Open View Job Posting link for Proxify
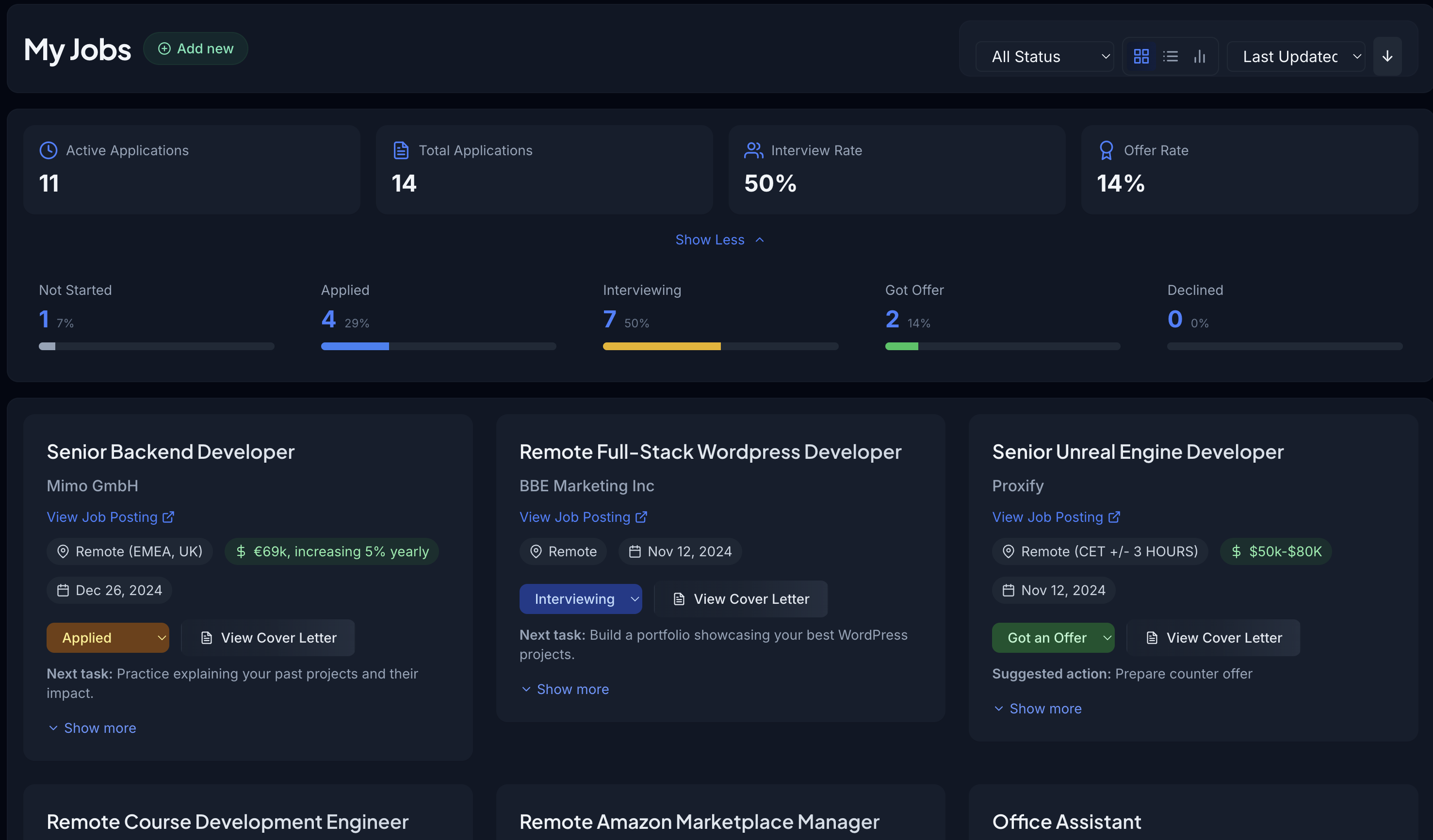This screenshot has width=1433, height=840. pos(1047,517)
